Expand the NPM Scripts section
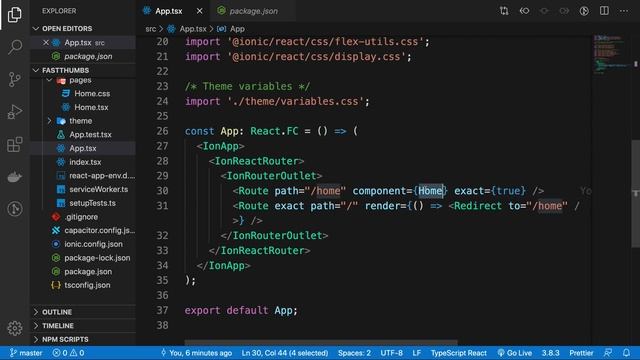Screen dimensions: 640x360 (x=83, y=339)
